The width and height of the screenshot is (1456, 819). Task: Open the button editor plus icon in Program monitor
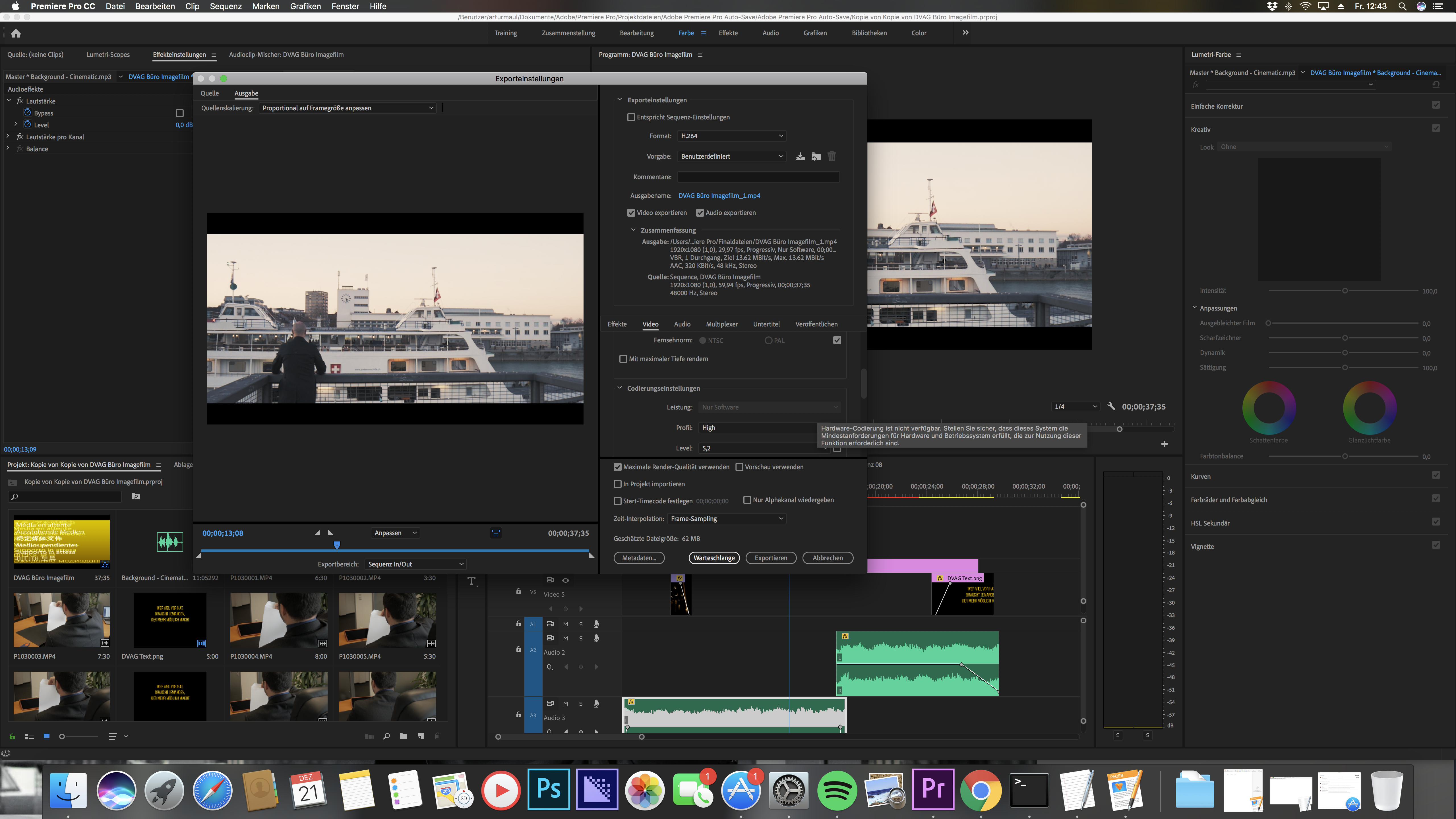tap(1164, 444)
